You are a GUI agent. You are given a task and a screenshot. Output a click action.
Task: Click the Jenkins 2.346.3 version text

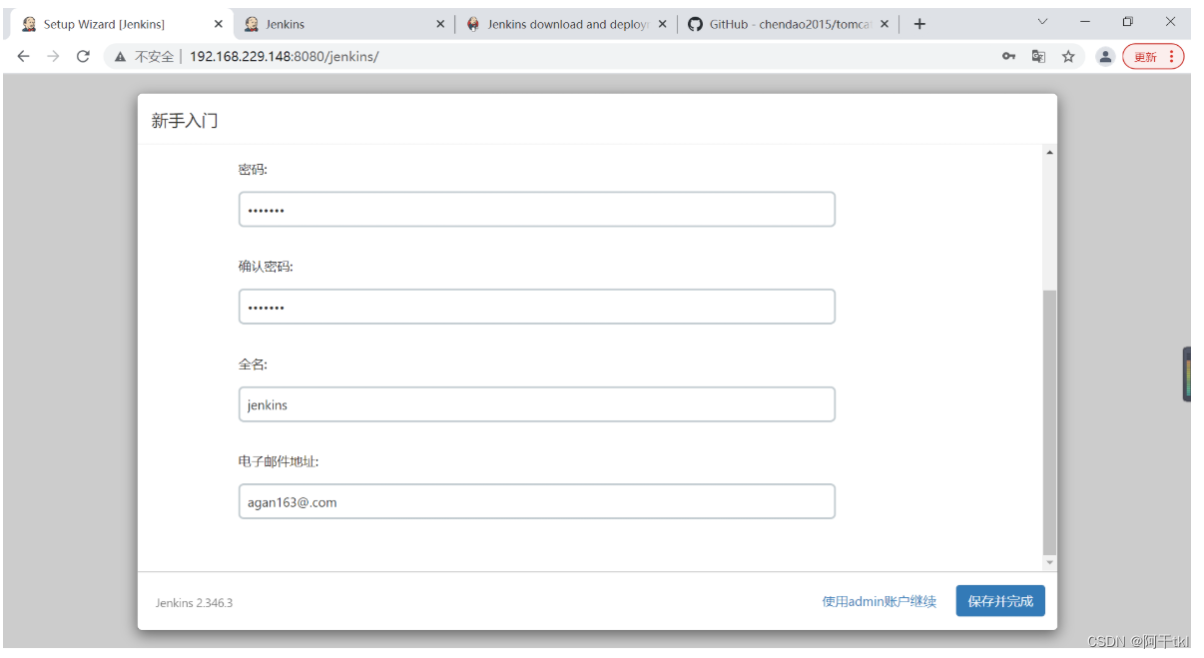coord(194,603)
